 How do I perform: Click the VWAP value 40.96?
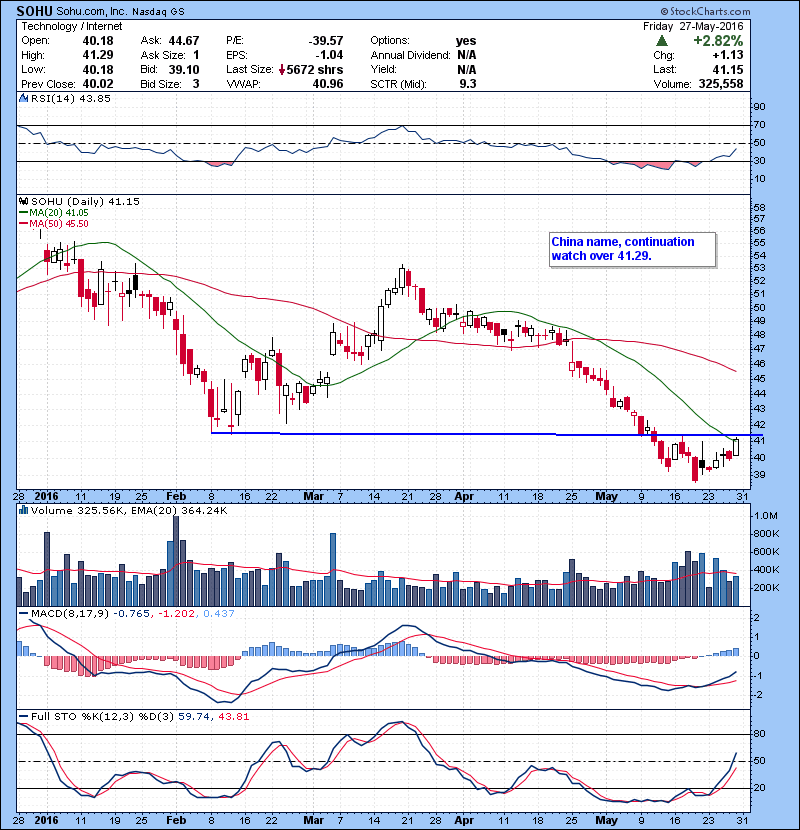coord(328,84)
